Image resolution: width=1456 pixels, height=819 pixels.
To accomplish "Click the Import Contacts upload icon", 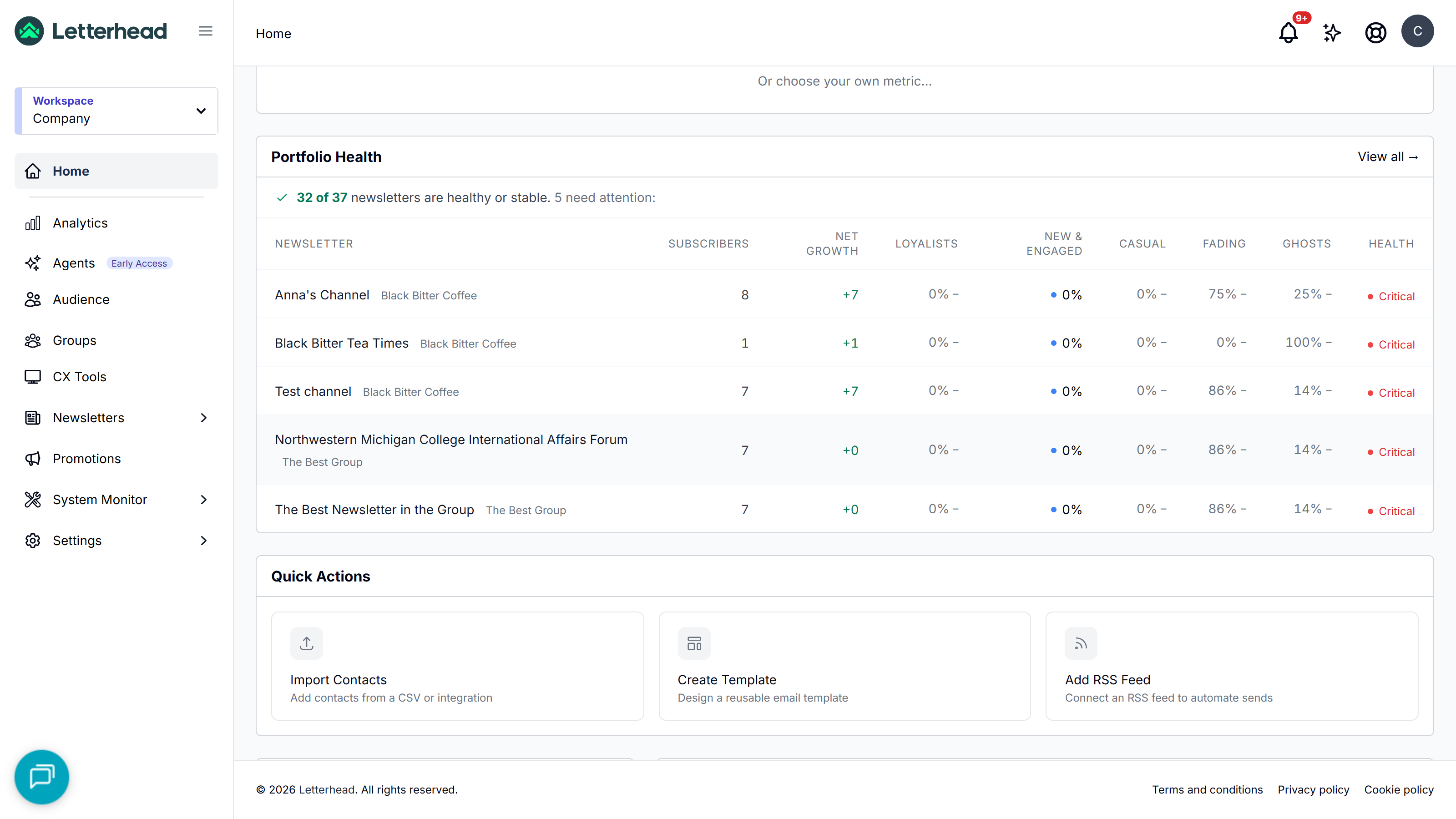I will coord(306,643).
